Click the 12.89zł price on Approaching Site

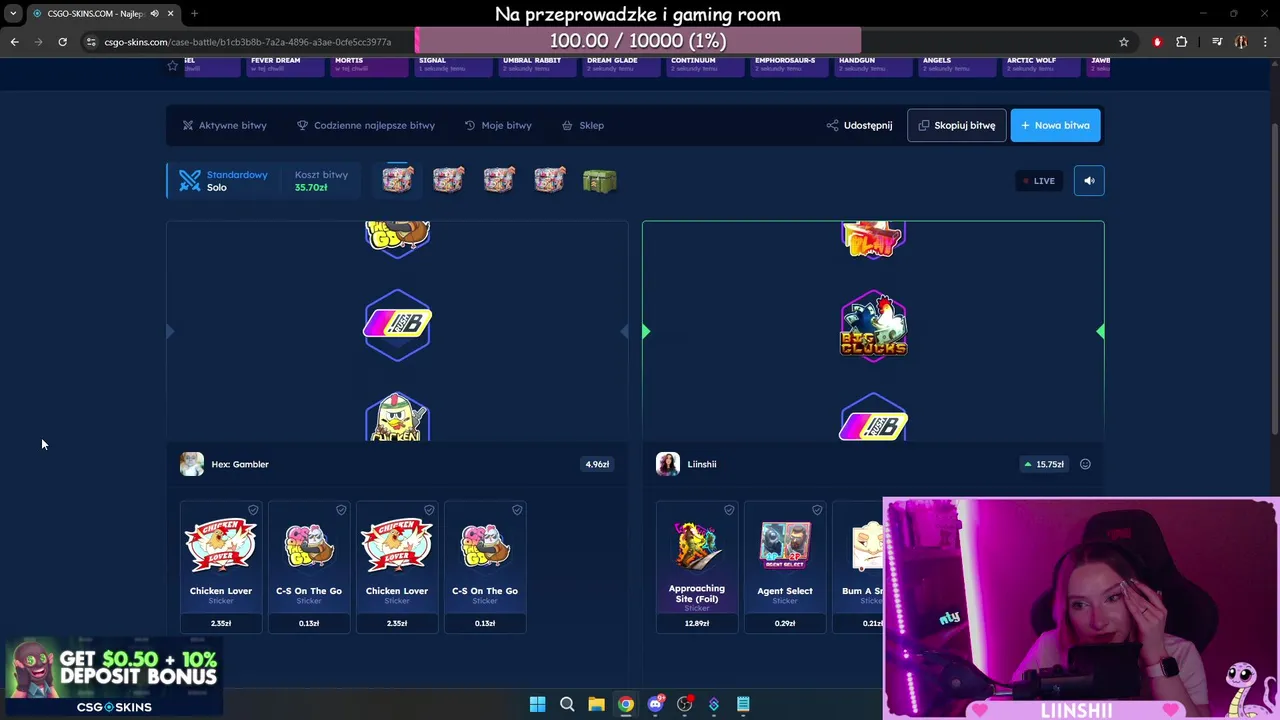coord(697,623)
